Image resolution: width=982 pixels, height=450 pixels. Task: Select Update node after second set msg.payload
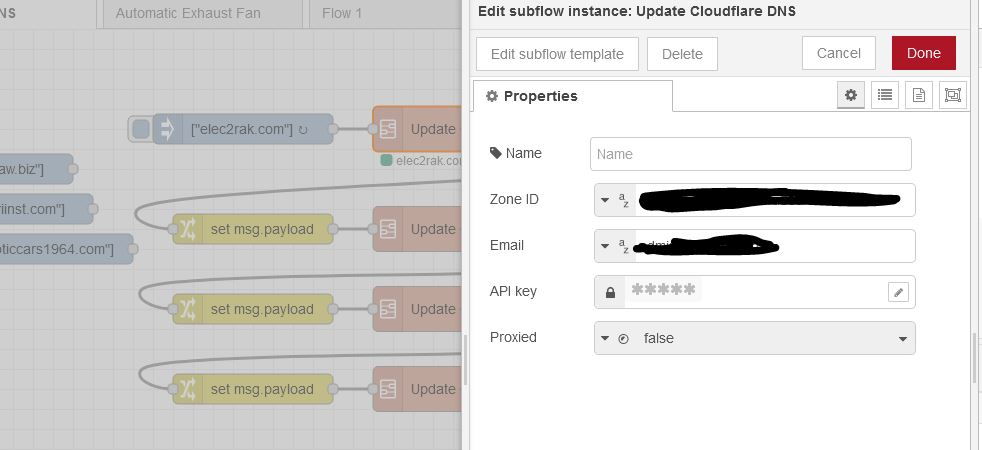pyautogui.click(x=417, y=309)
